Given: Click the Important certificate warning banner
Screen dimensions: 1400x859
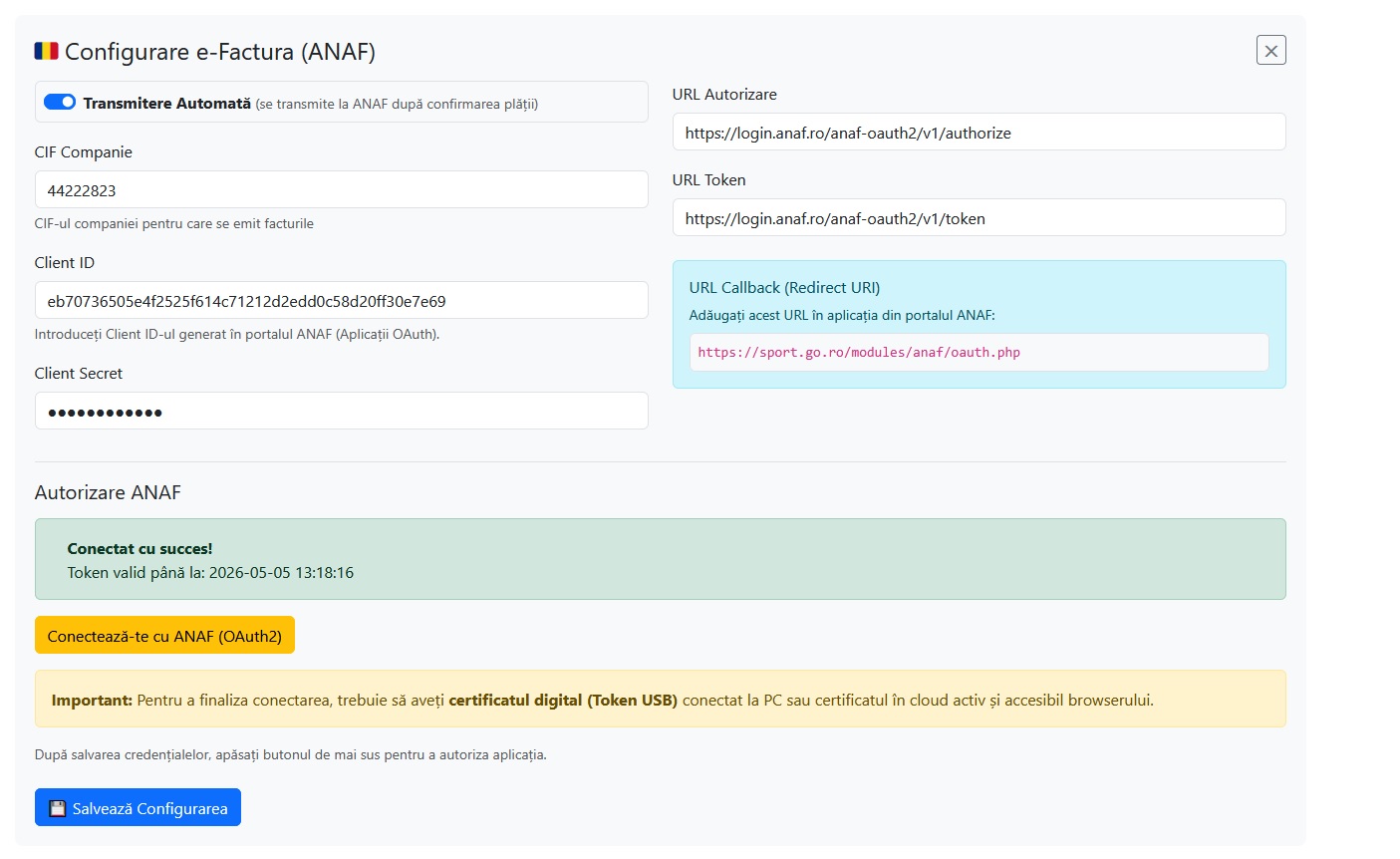Looking at the screenshot, I should (660, 699).
